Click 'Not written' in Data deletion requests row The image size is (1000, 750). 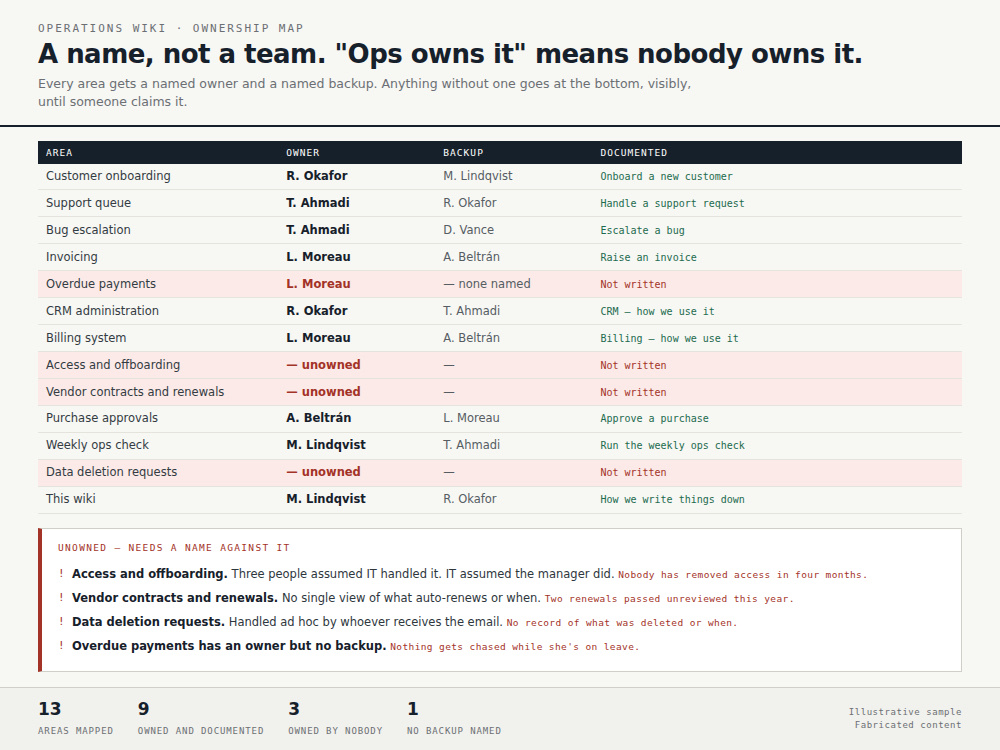(x=633, y=473)
